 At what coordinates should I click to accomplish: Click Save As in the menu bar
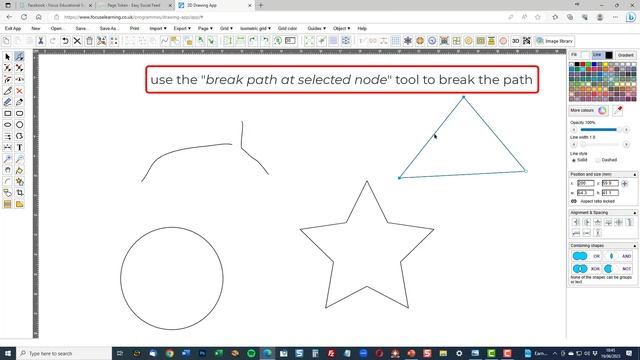coord(109,29)
